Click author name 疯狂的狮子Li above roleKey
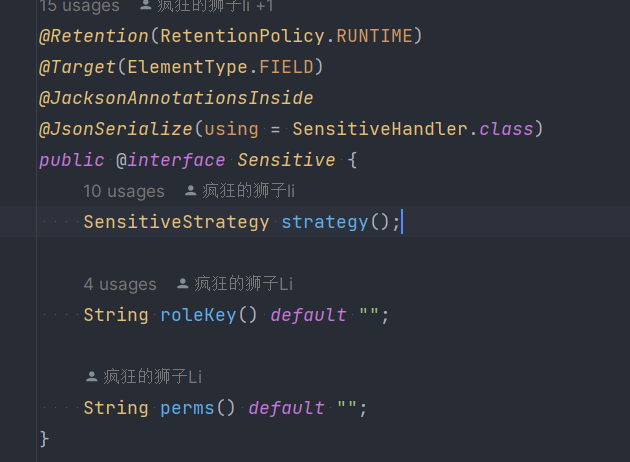 click(243, 284)
